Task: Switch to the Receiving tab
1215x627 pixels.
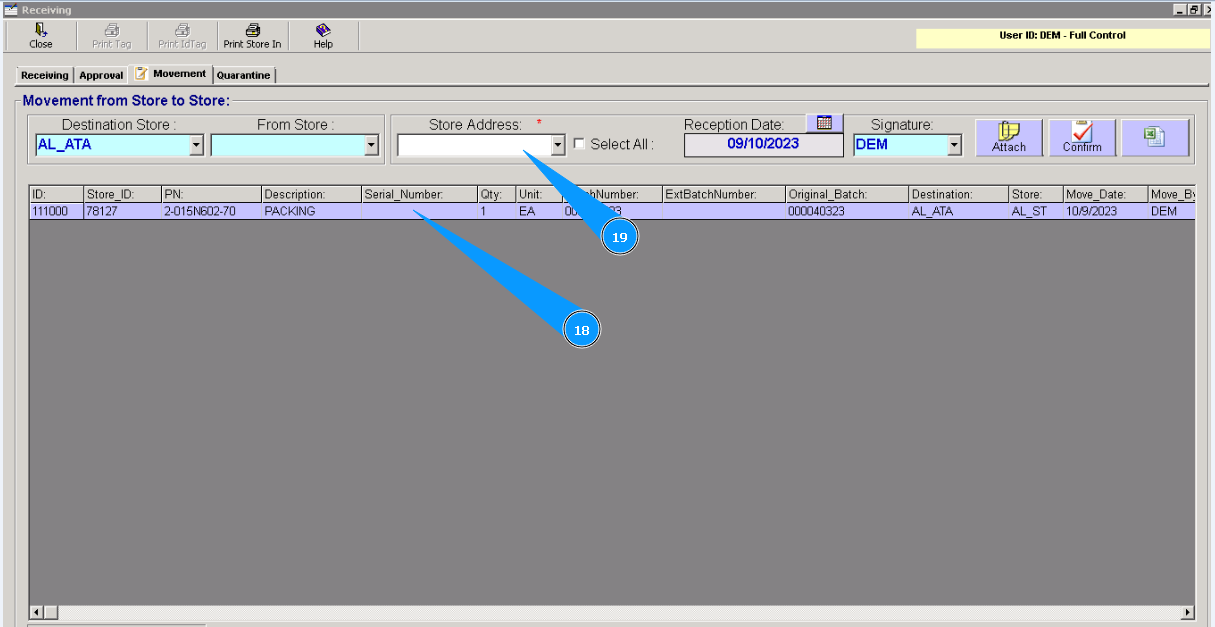Action: pos(45,75)
